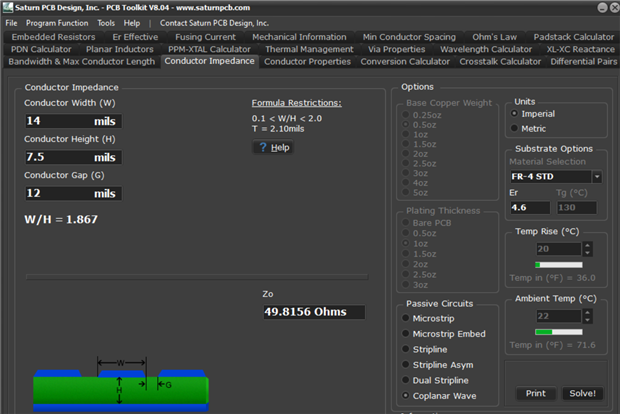Click the Conductor Height input field
The height and width of the screenshot is (414, 620).
click(x=74, y=157)
